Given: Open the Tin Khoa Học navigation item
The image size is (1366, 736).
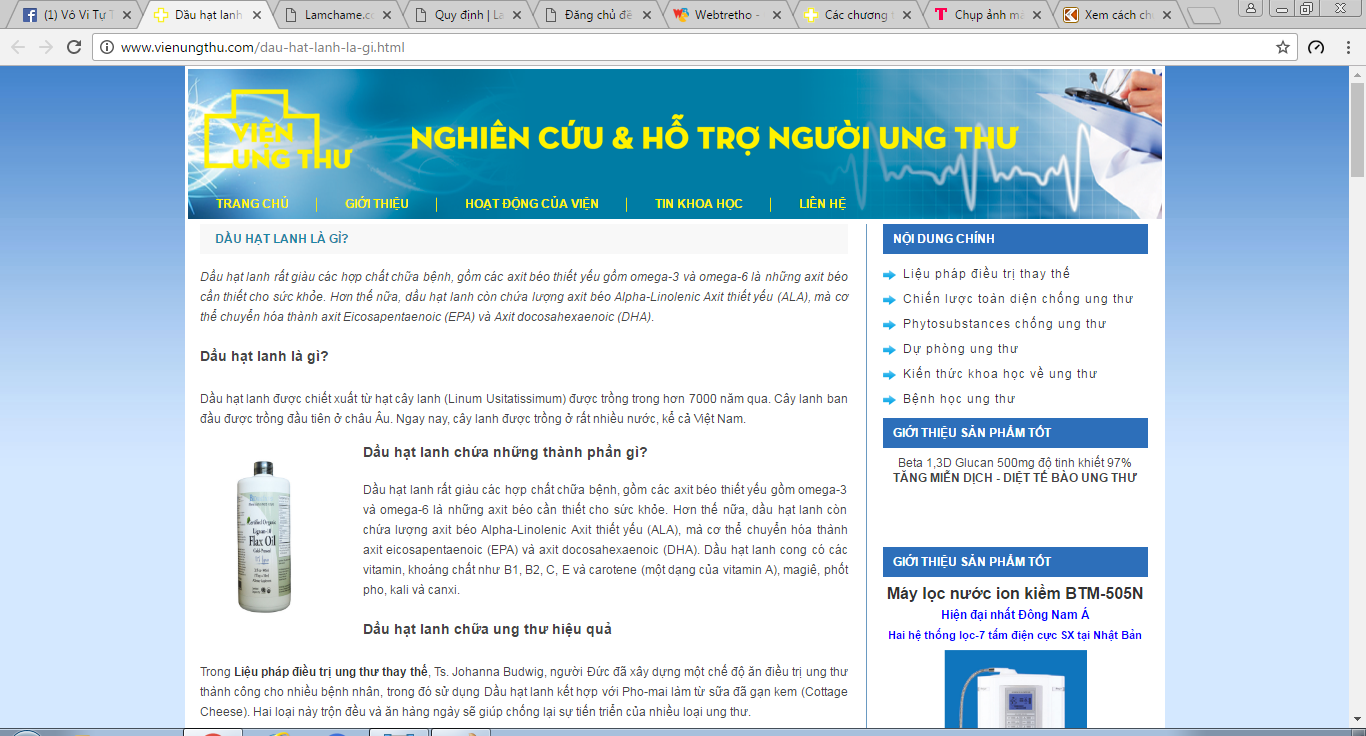Looking at the screenshot, I should pyautogui.click(x=698, y=204).
